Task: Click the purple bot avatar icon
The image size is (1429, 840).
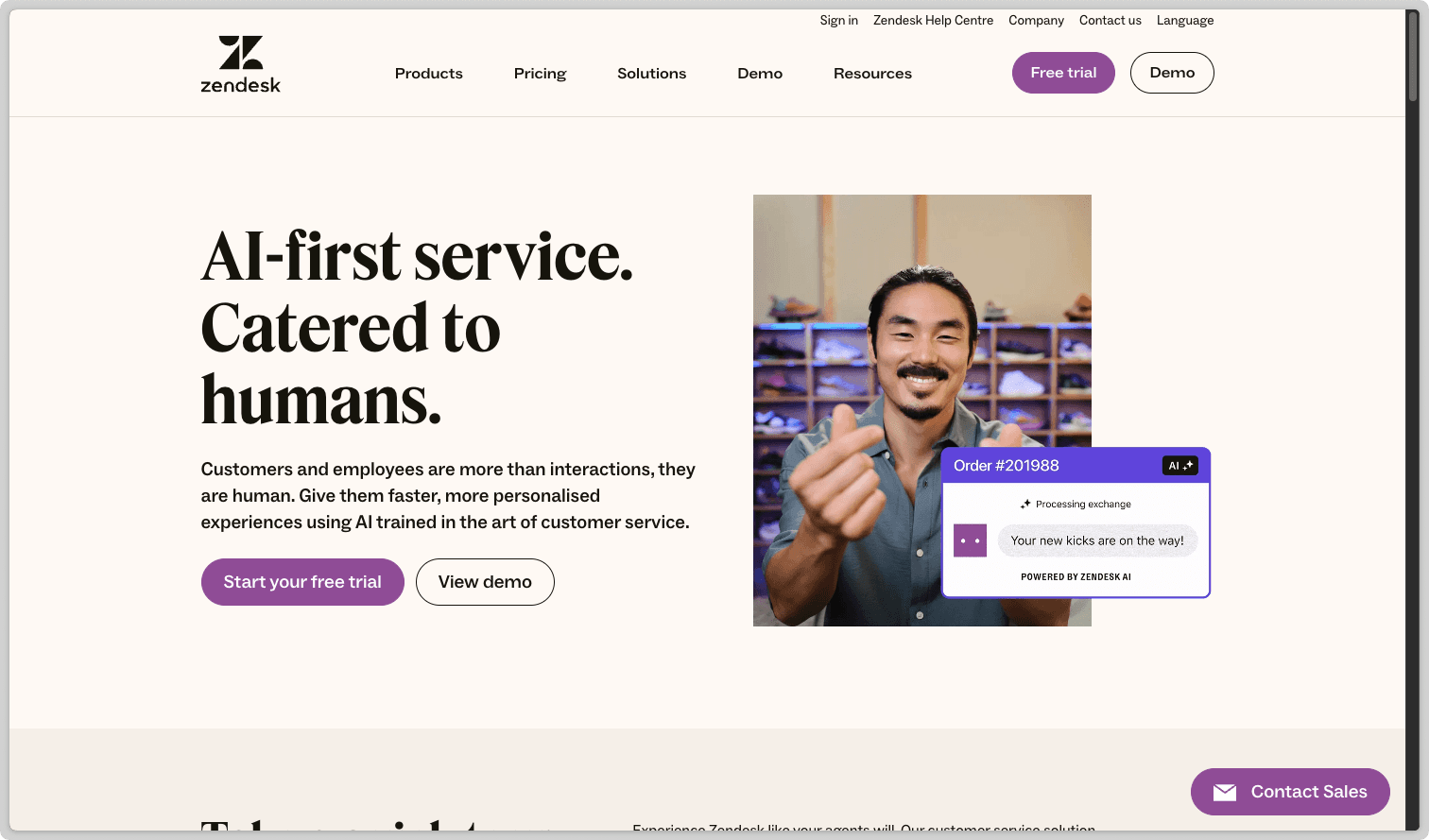Action: click(970, 540)
